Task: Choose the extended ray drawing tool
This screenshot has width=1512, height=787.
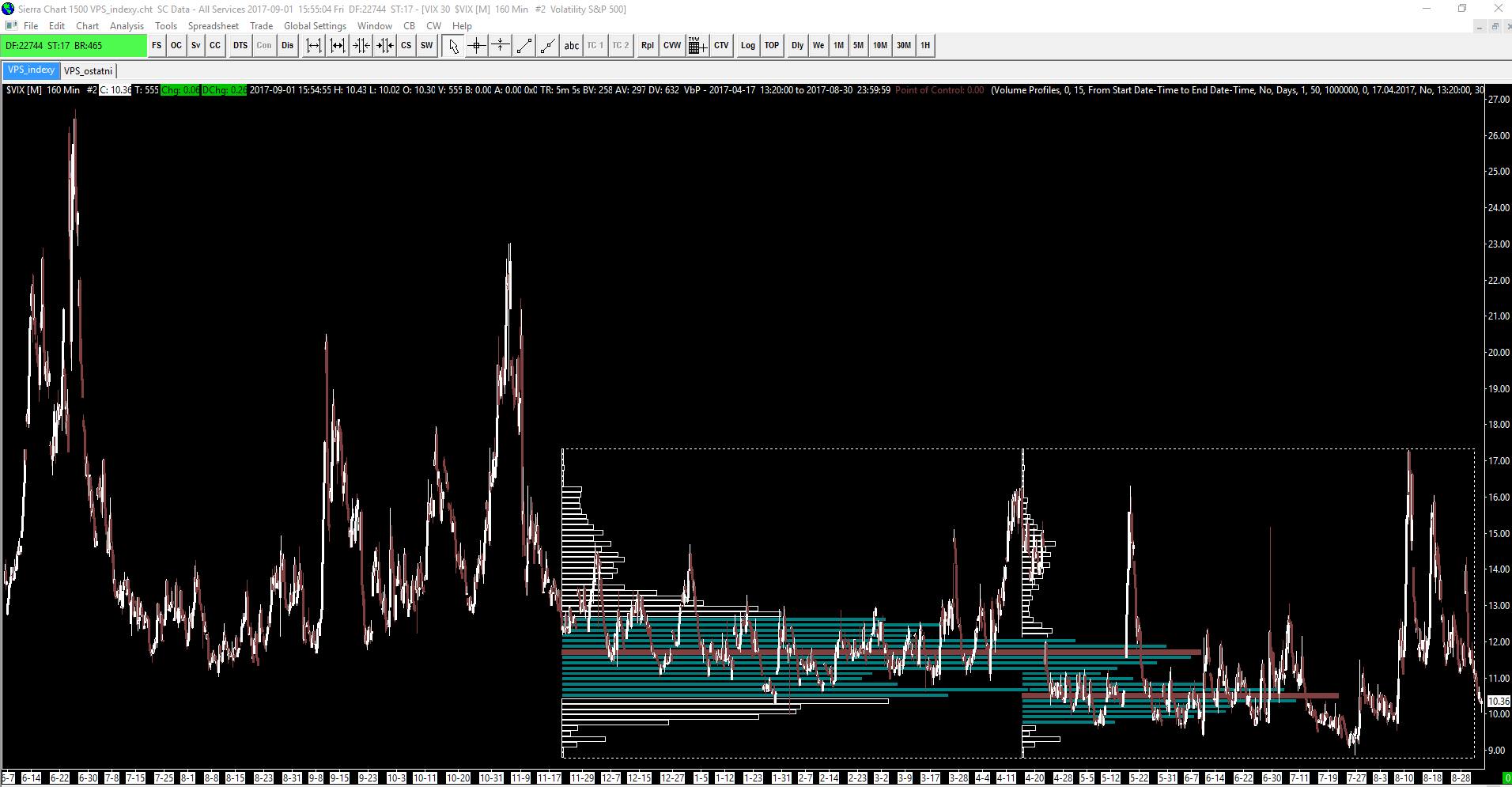Action: pos(547,46)
